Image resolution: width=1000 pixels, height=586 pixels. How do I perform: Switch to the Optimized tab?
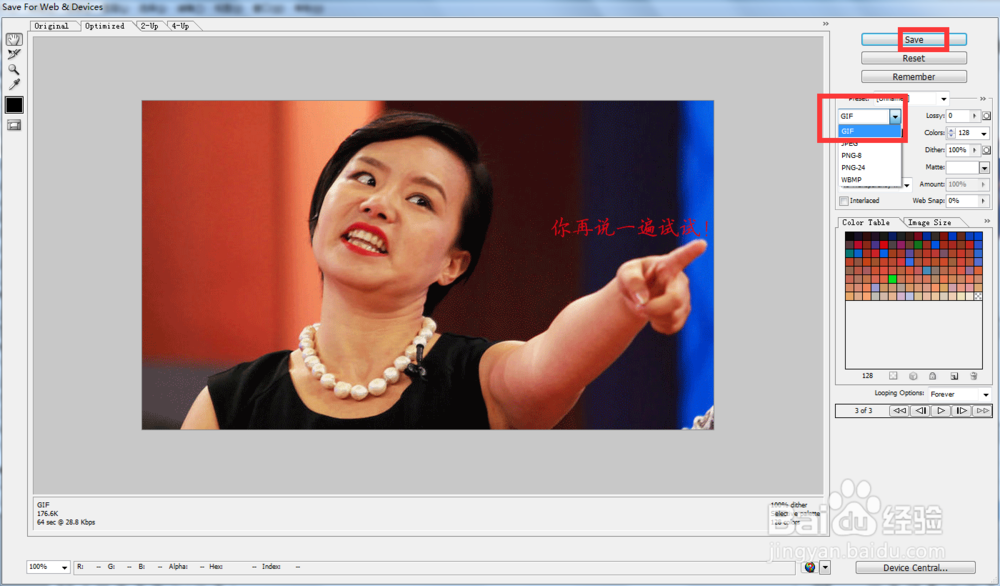(x=105, y=26)
